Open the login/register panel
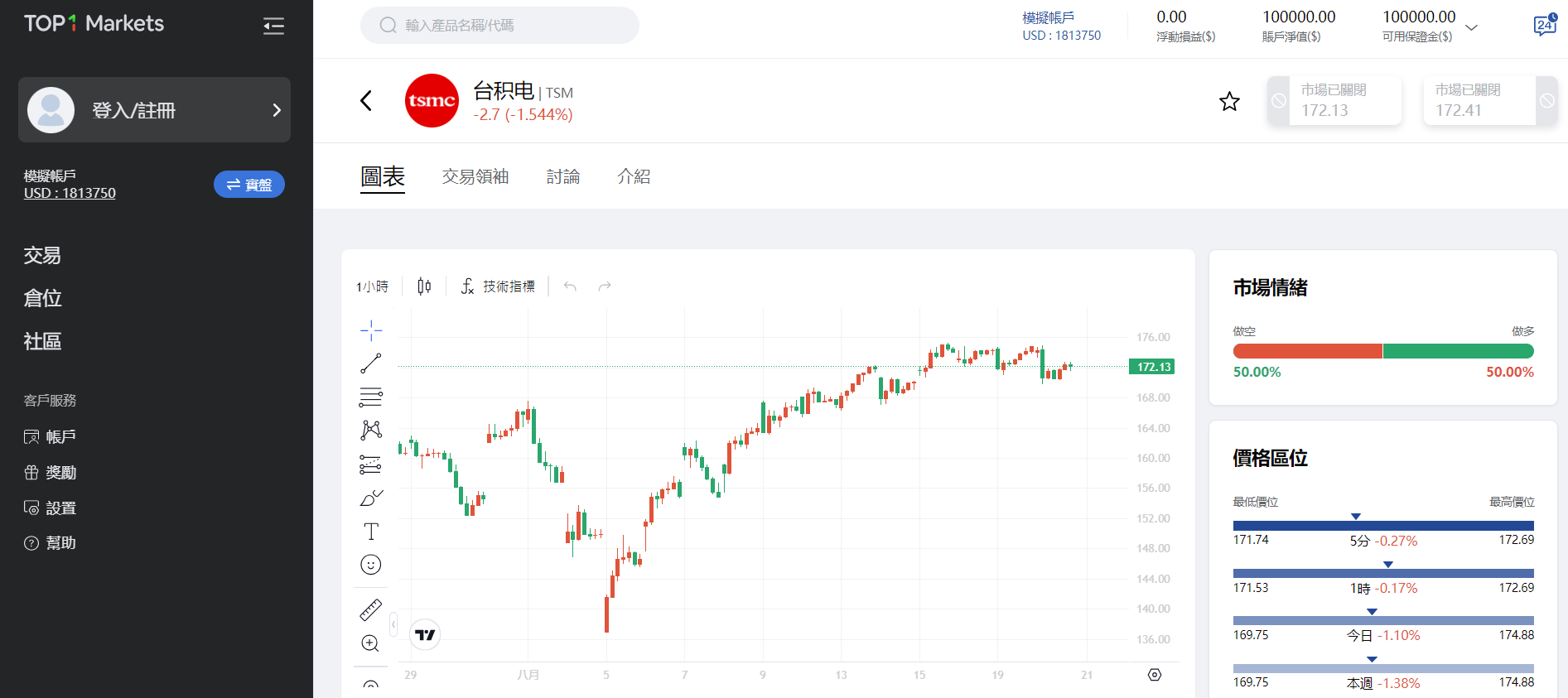The height and width of the screenshot is (698, 1568). (154, 110)
